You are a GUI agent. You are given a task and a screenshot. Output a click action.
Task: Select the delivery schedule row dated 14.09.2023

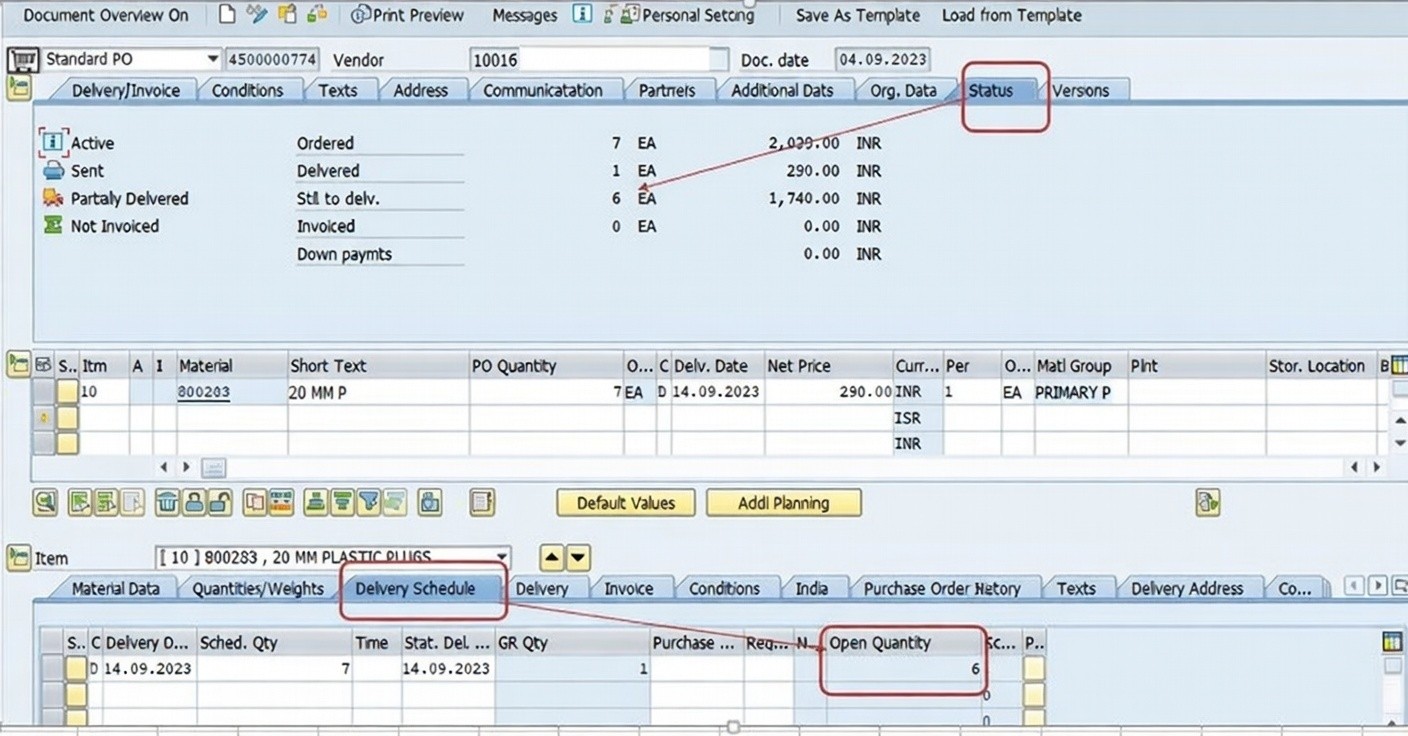[76, 669]
